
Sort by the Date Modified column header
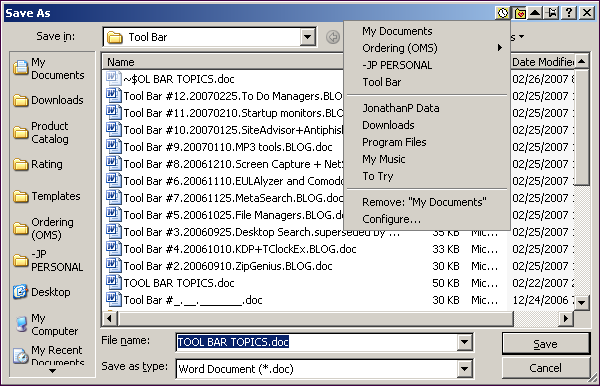[x=543, y=62]
